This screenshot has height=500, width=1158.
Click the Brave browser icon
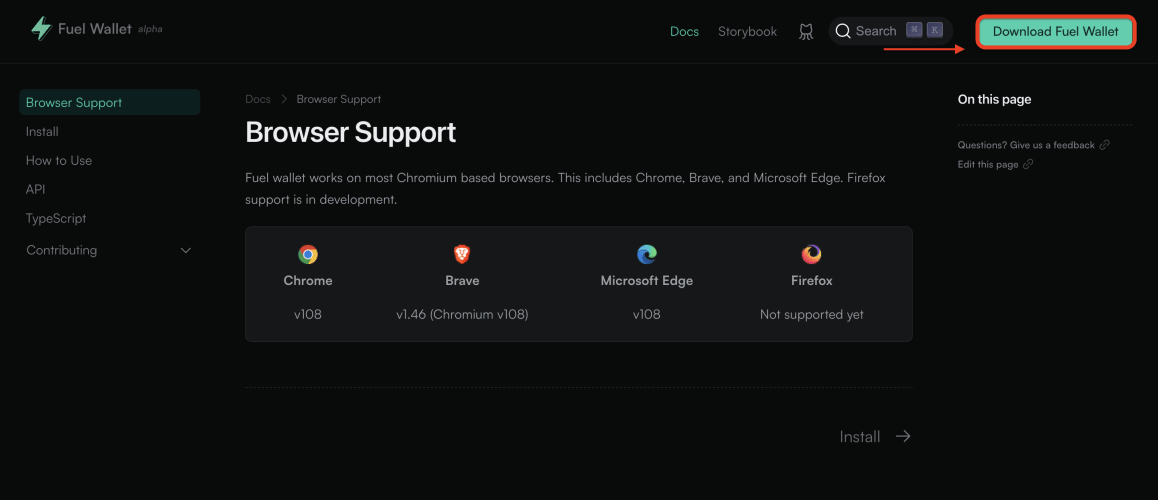462,255
